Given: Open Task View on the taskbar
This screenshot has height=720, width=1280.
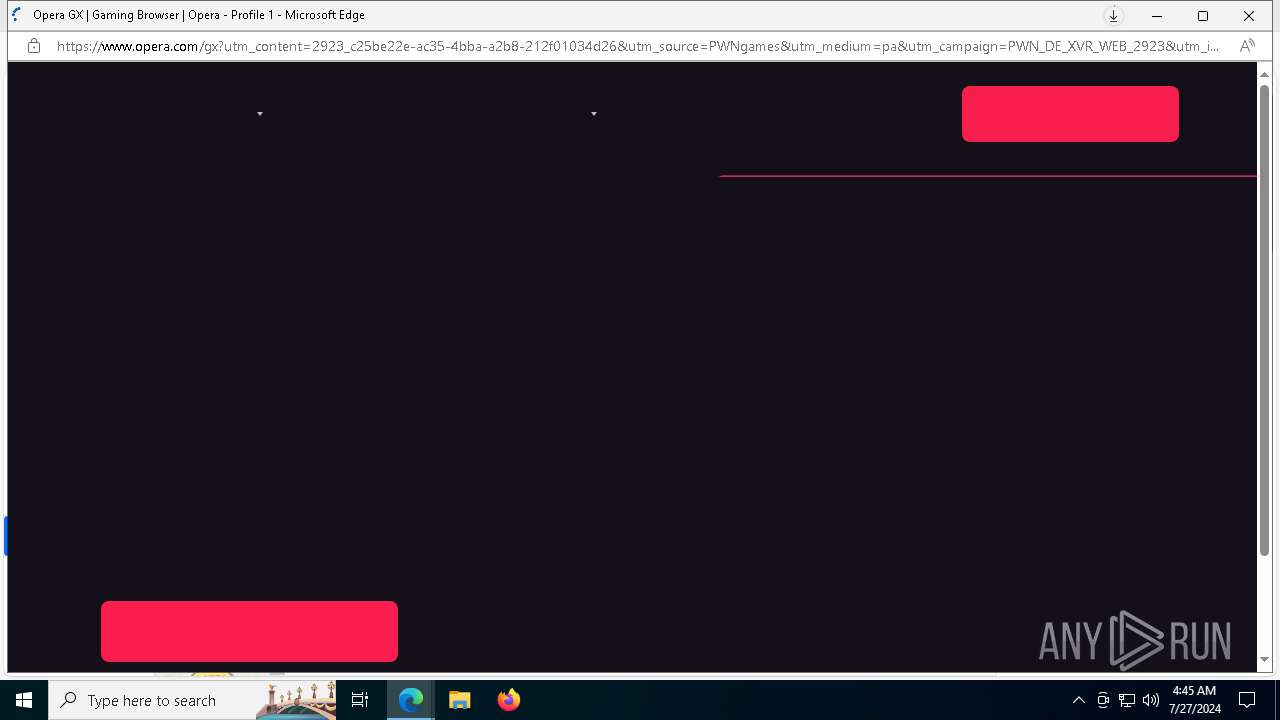Looking at the screenshot, I should click(x=360, y=700).
